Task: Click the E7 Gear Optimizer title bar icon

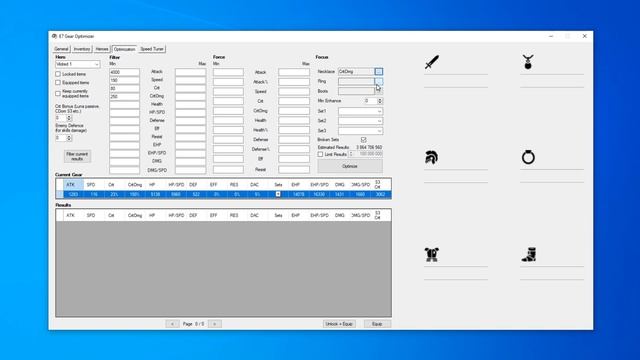Action: tap(54, 36)
